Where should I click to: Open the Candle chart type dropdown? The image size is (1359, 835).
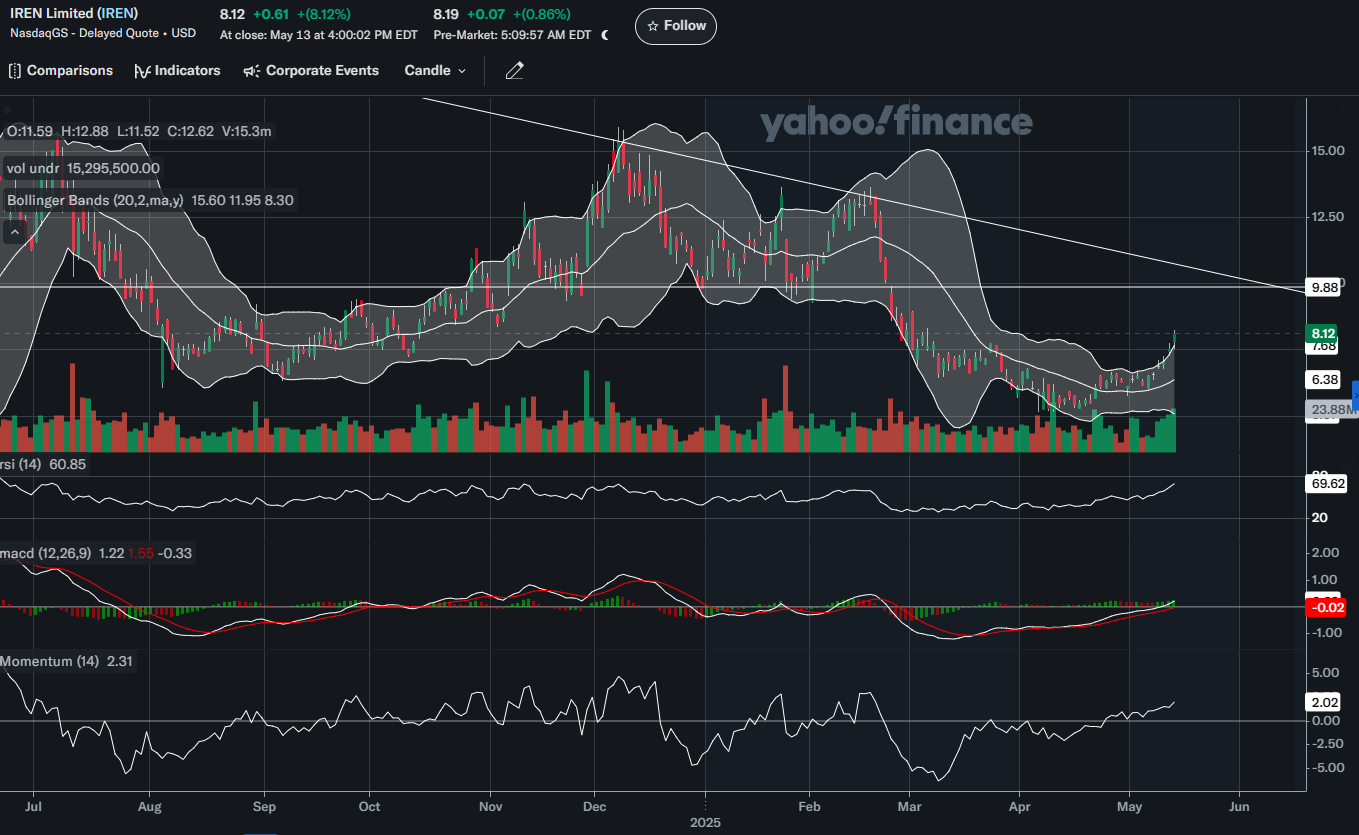435,71
